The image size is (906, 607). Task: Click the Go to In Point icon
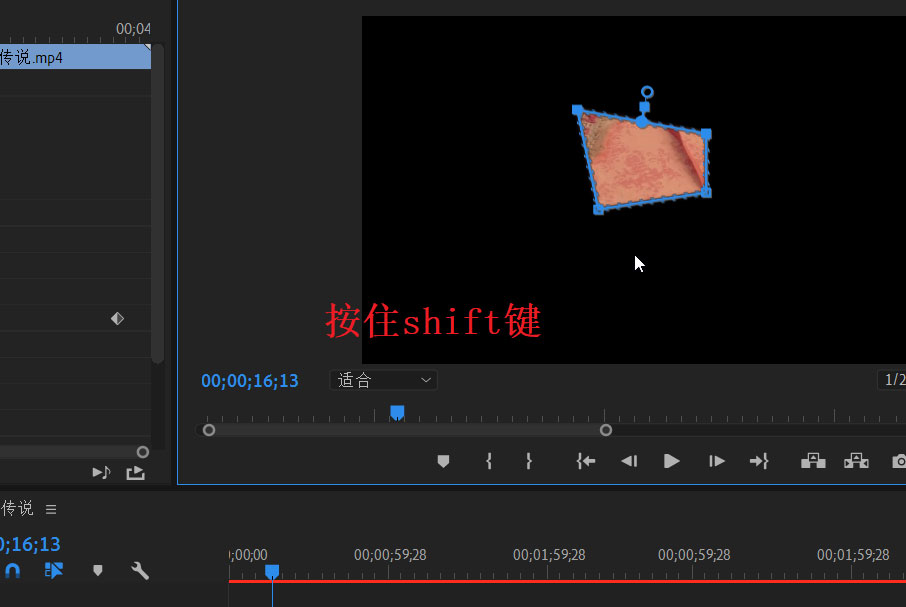pos(586,461)
